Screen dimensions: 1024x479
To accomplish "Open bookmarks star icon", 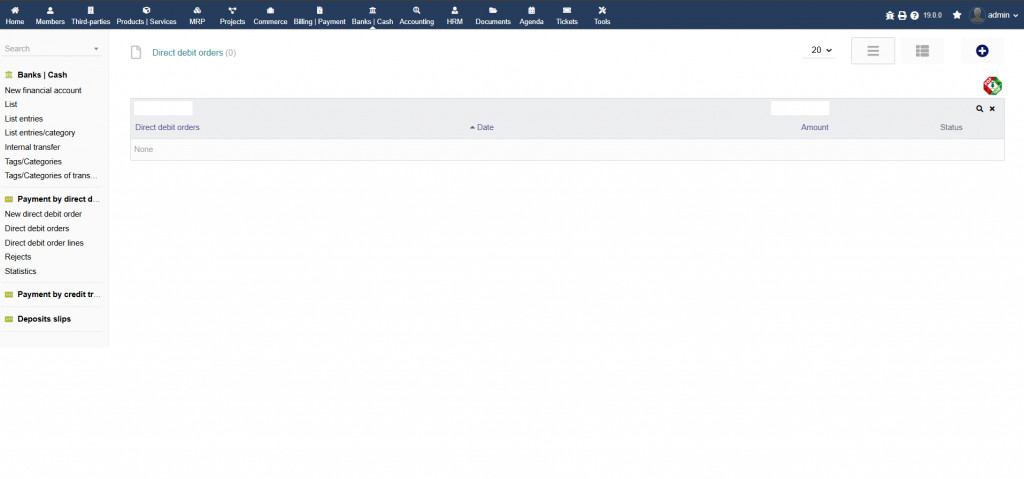I will [x=957, y=15].
